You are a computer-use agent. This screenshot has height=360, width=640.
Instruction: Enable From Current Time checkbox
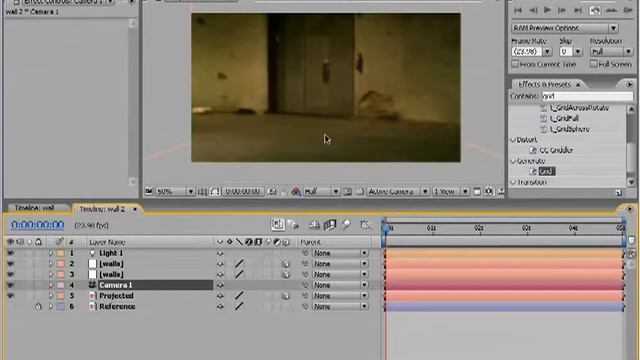[515, 64]
